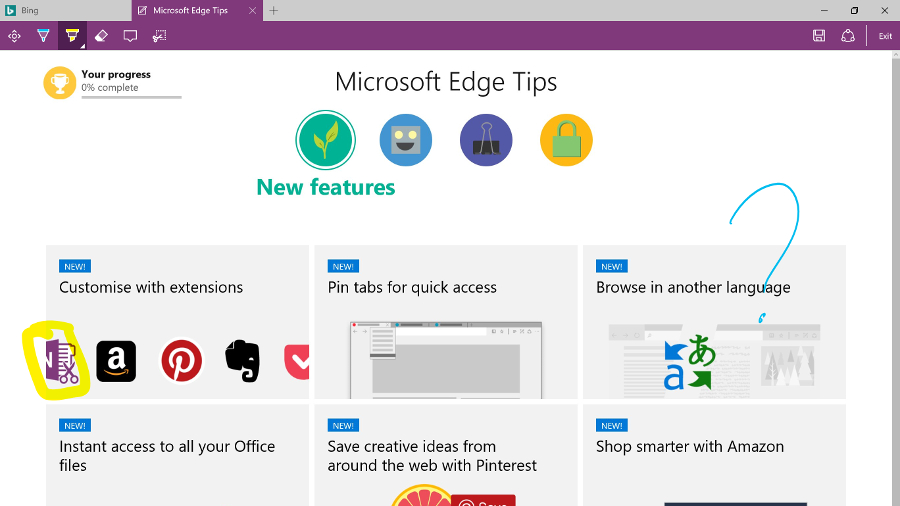The height and width of the screenshot is (506, 900).
Task: Click the pinned tabs browser thumbnail
Action: click(446, 360)
